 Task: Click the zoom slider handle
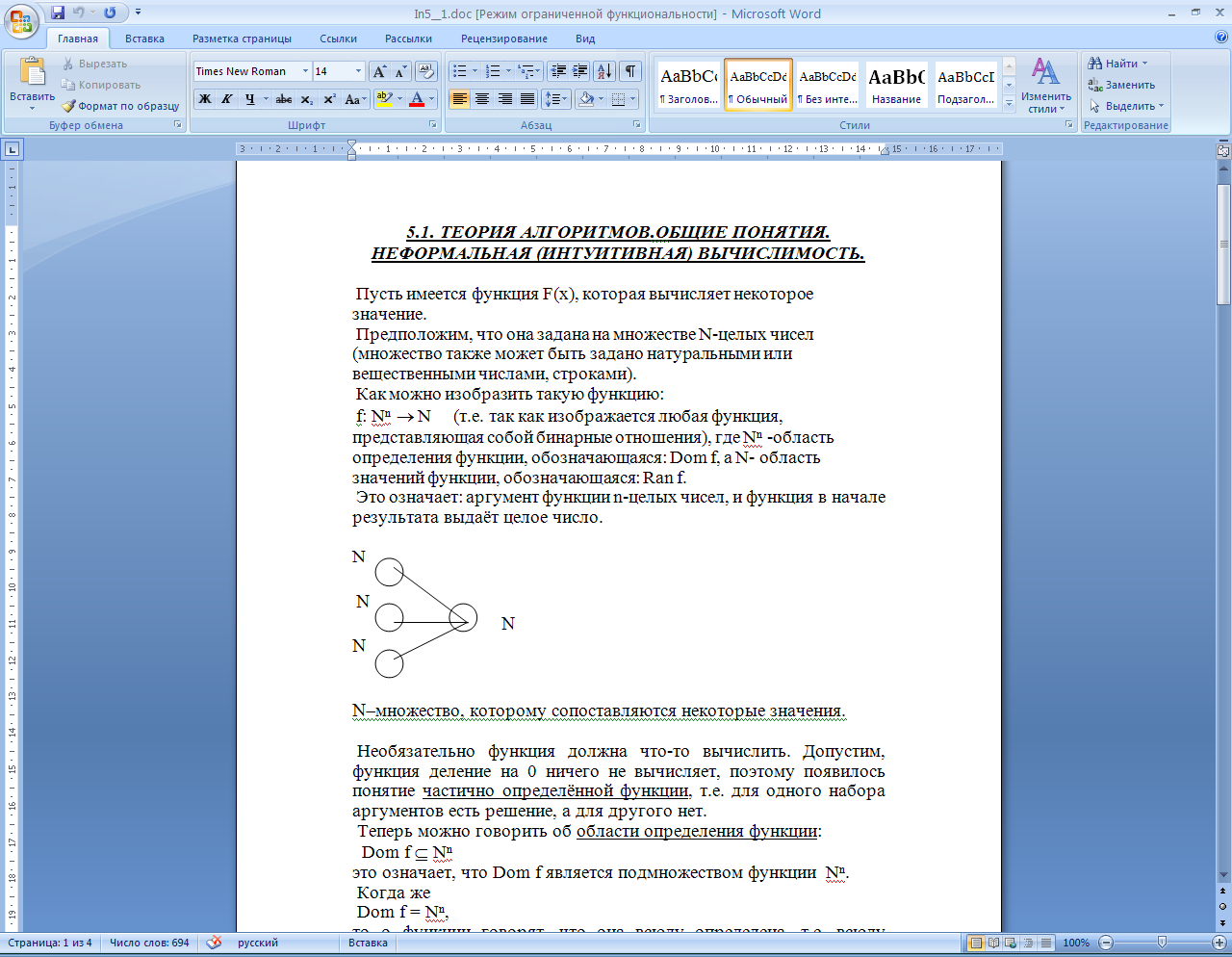pos(1162,943)
